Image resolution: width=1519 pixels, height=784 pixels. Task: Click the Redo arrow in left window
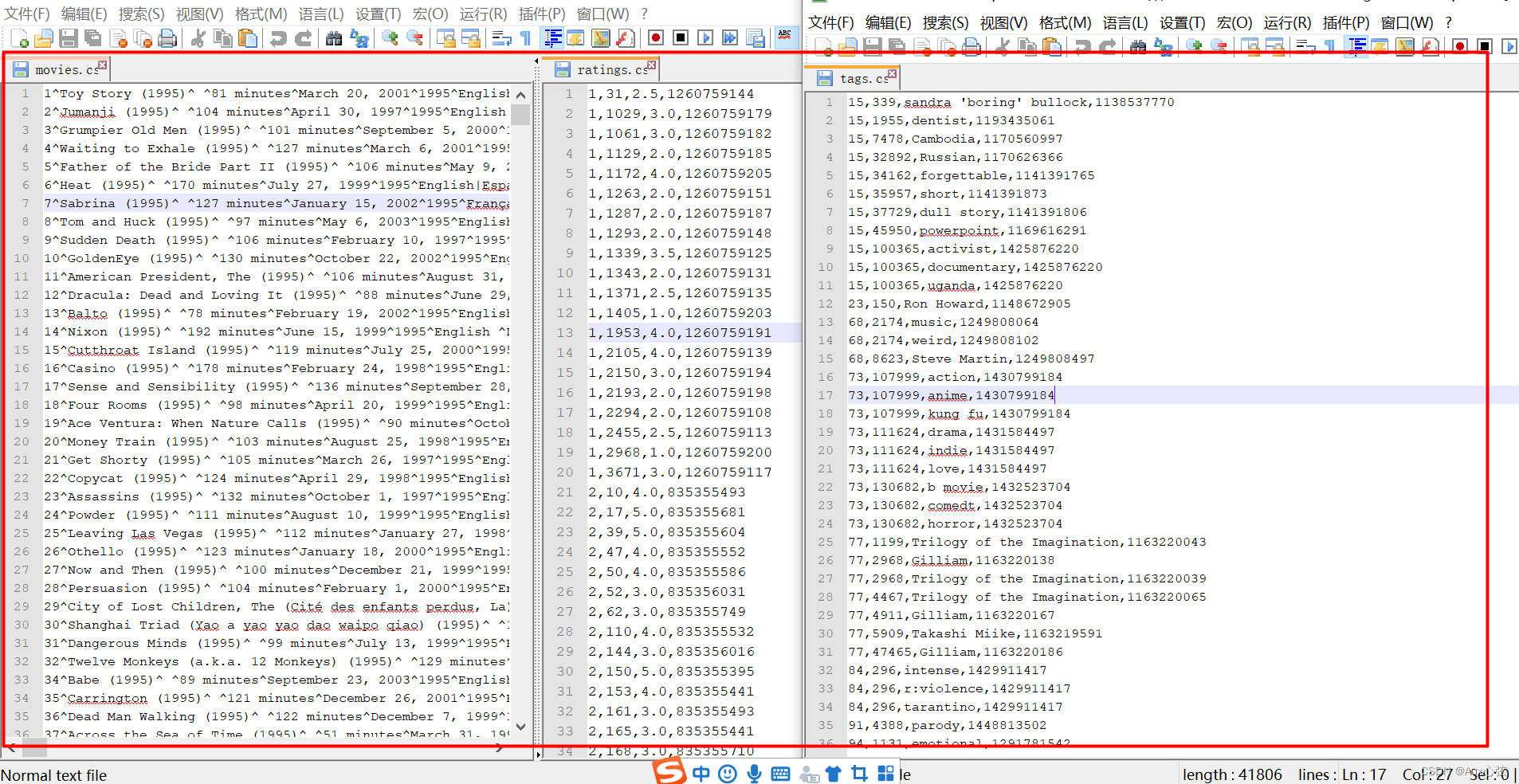pyautogui.click(x=303, y=38)
